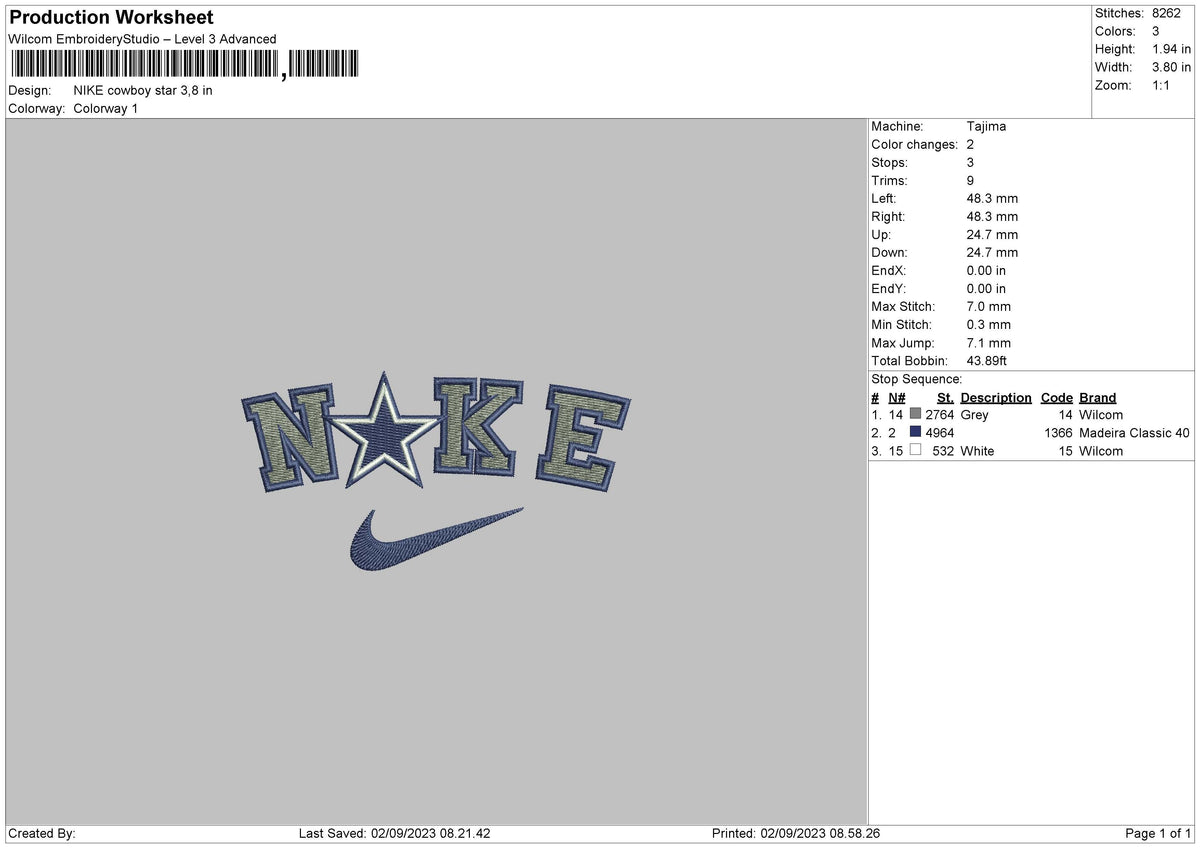Click the 'Created By:' footer label
Image resolution: width=1200 pixels, height=848 pixels.
point(42,834)
